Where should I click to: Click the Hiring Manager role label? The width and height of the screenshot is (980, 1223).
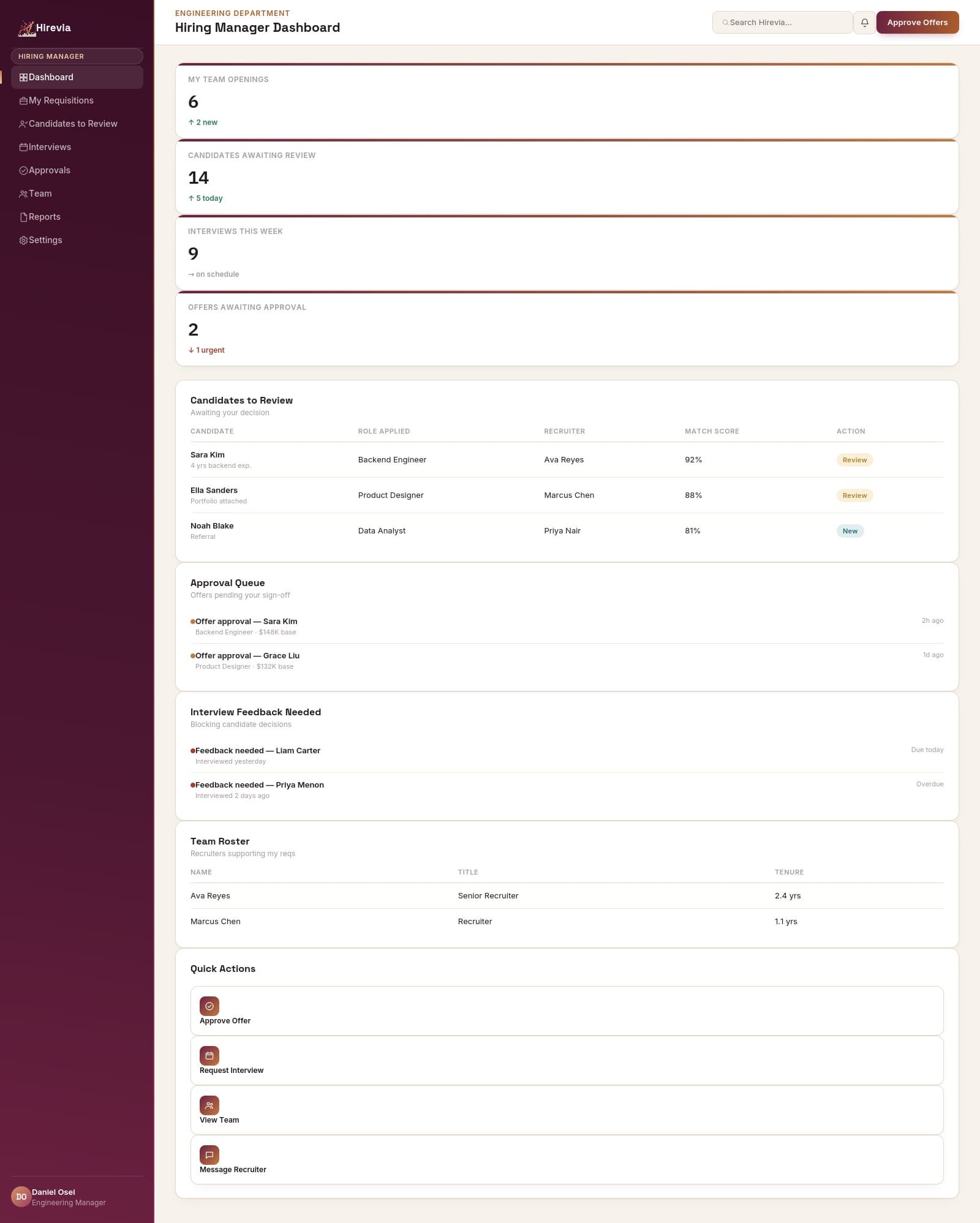pos(77,56)
